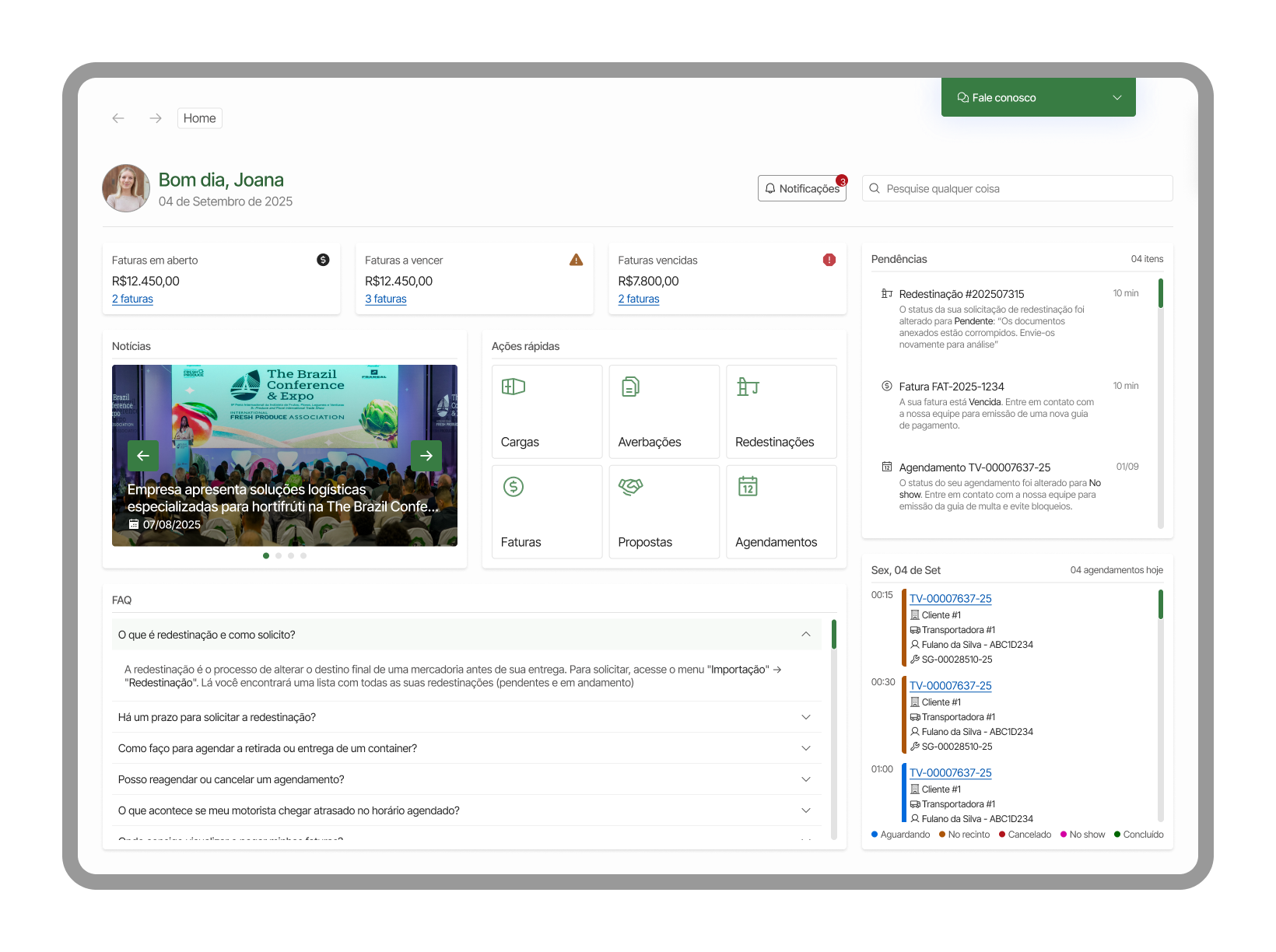
Task: Go back with the left arrow icon
Action: coord(118,118)
